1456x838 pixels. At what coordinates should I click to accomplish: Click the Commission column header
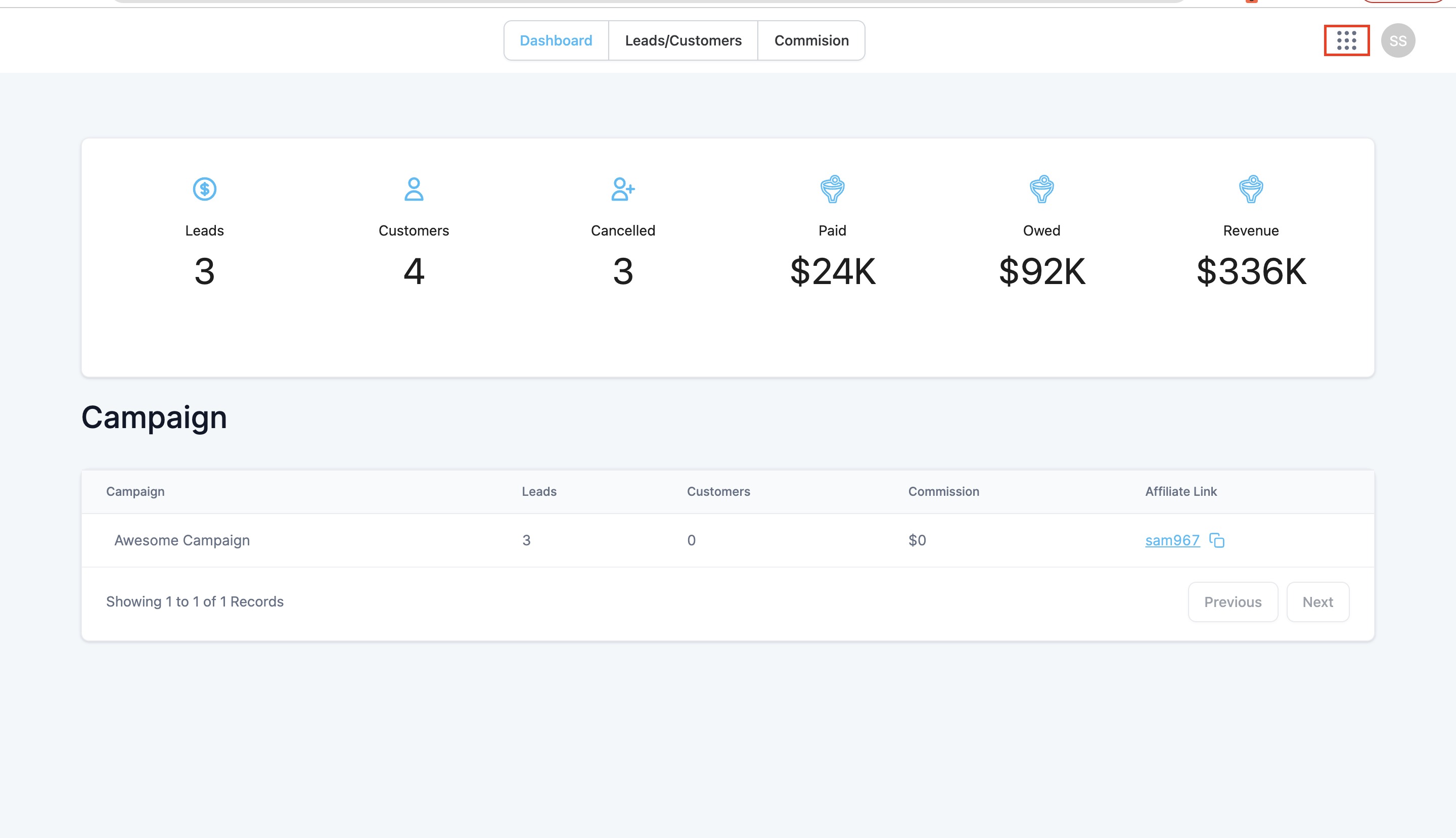click(943, 491)
